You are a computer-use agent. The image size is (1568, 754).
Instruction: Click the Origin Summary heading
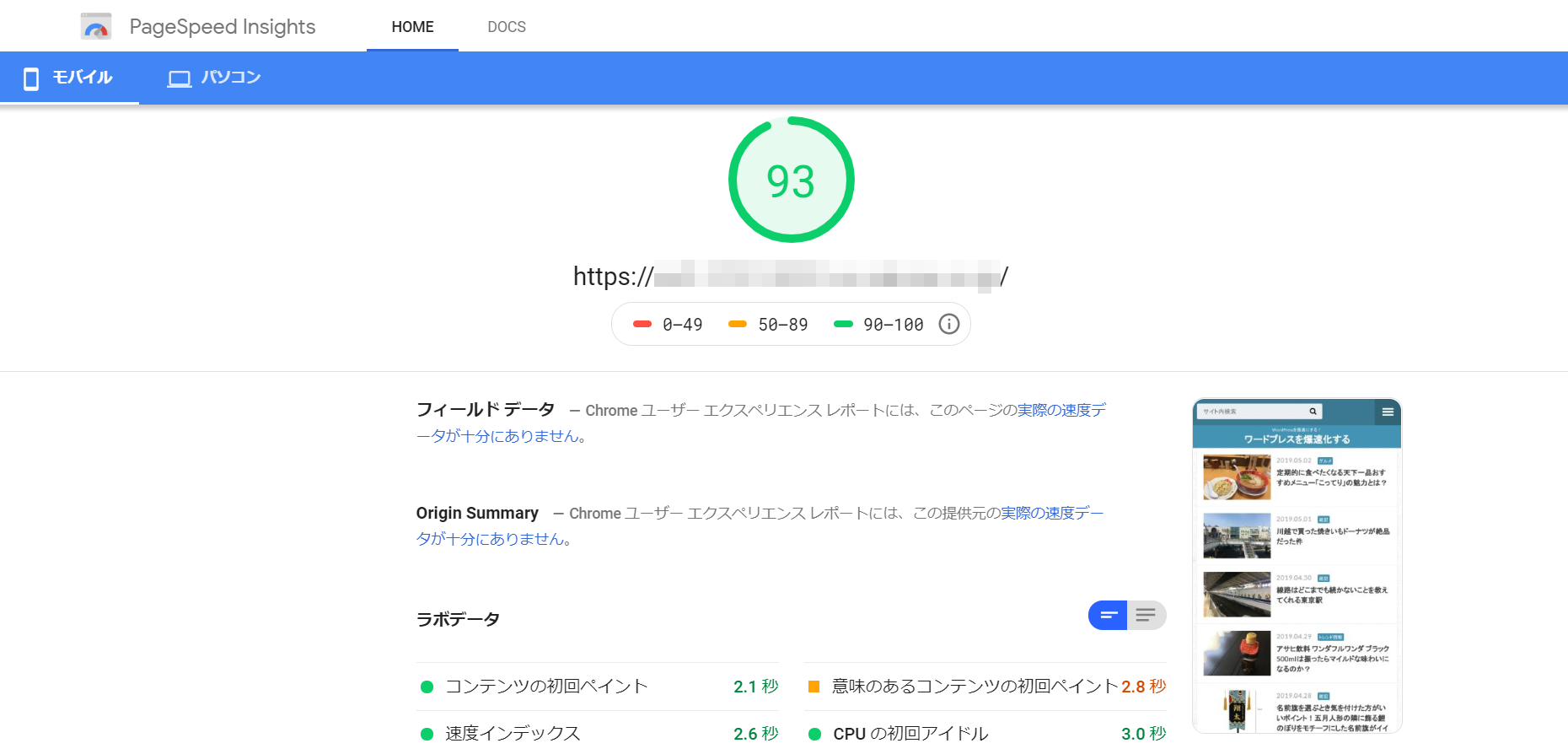point(477,513)
